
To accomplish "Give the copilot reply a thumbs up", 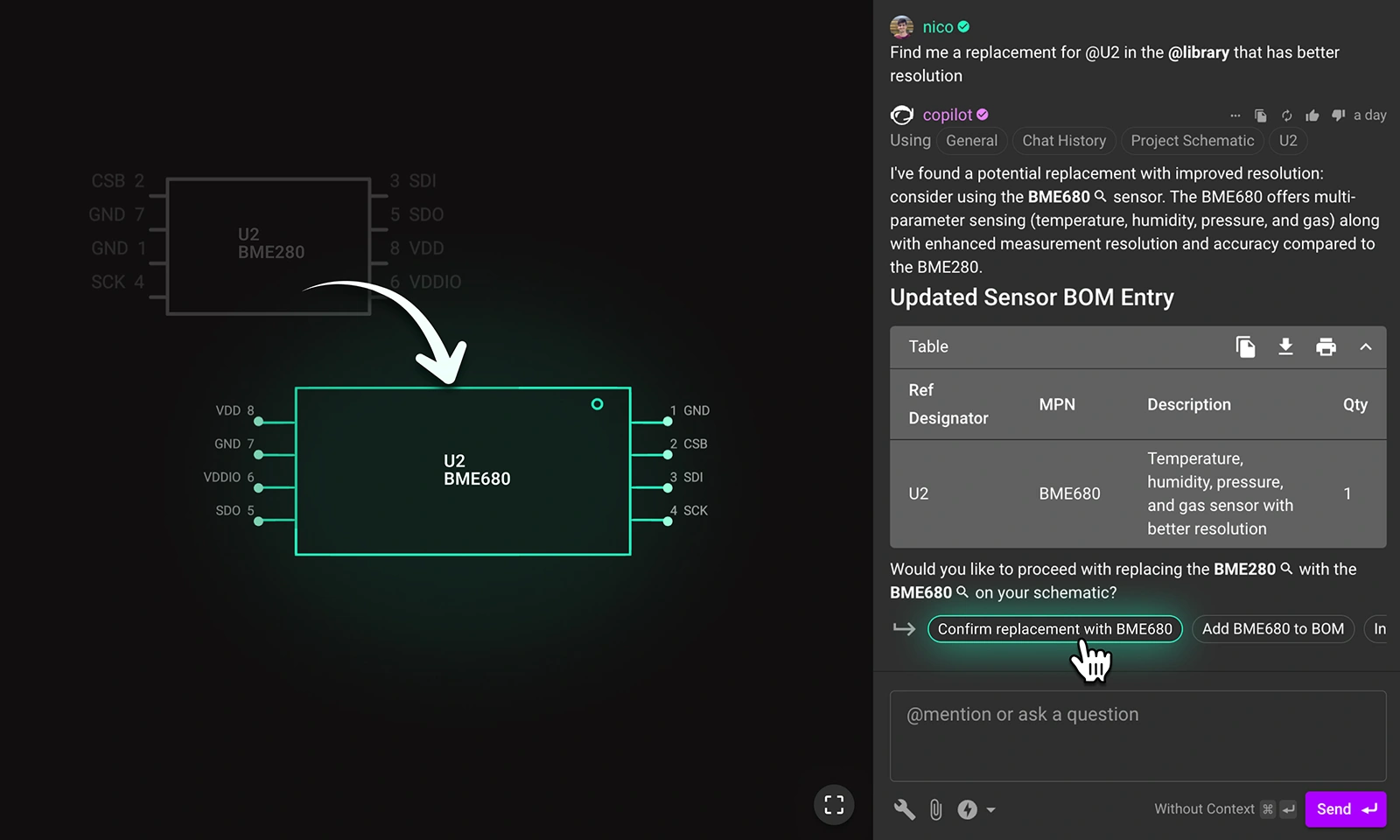I will [x=1312, y=115].
